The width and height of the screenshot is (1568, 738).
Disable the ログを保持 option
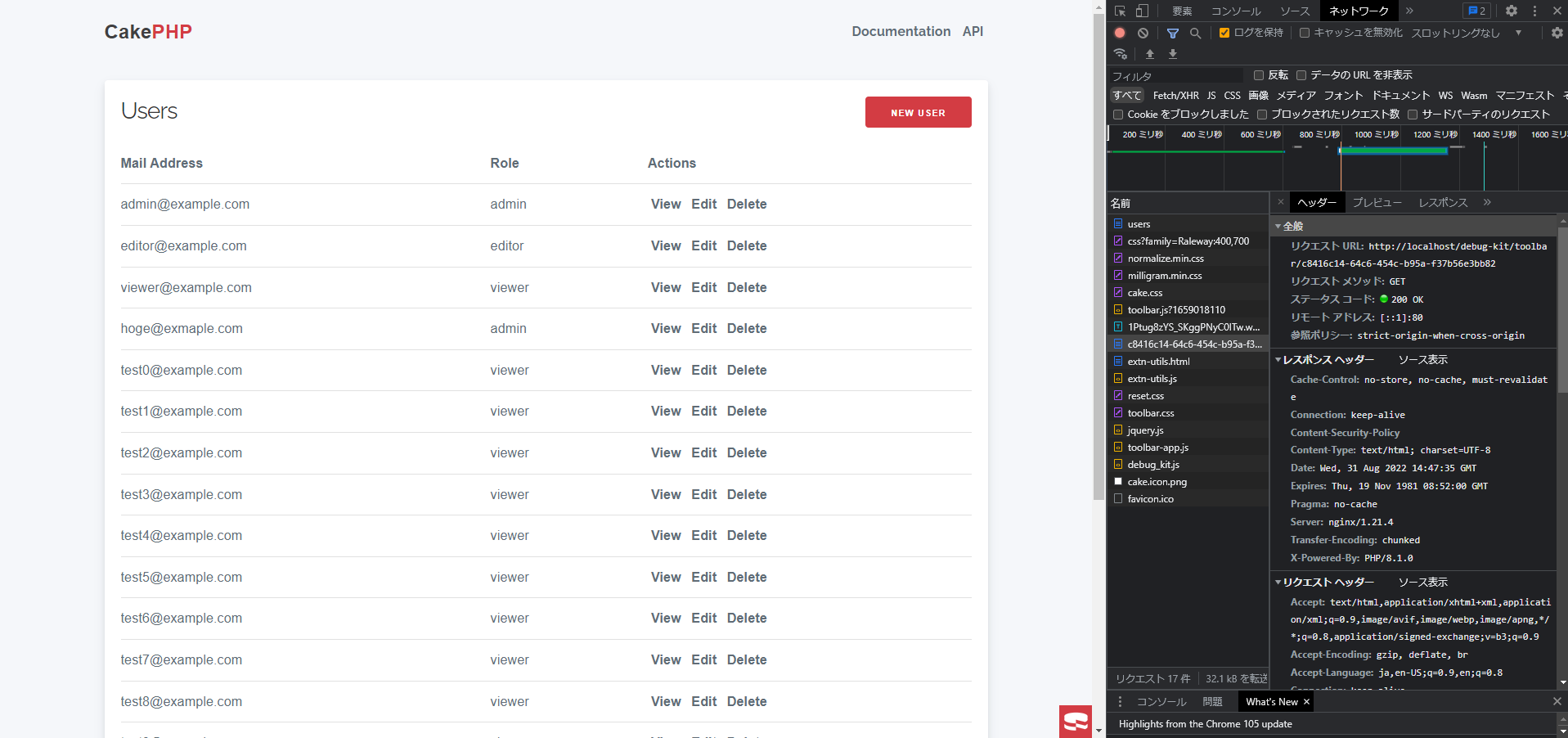[1224, 33]
